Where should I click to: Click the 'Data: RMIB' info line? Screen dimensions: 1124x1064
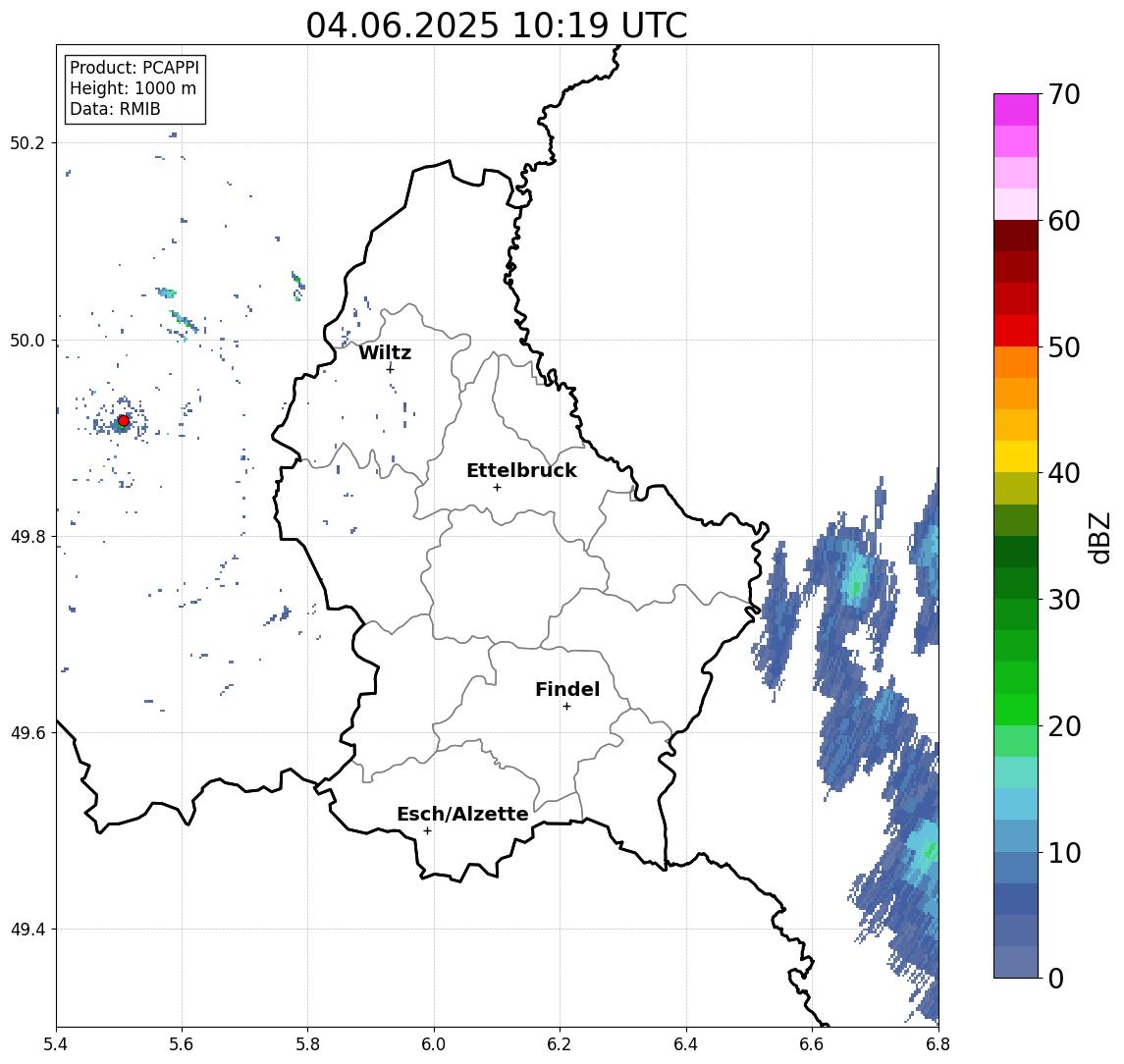115,109
